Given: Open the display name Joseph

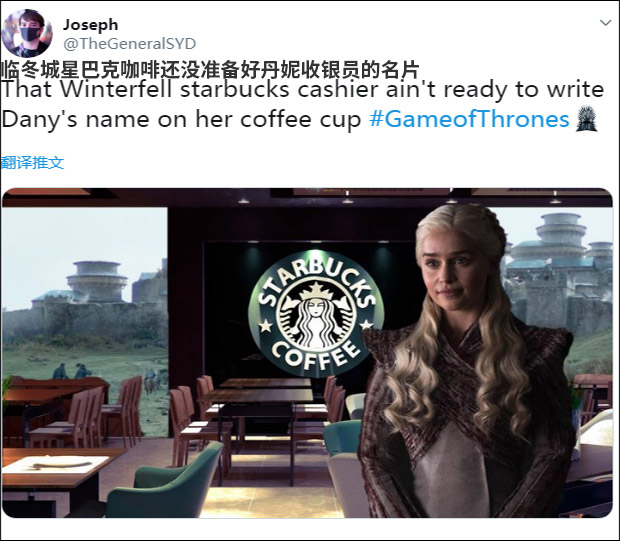Looking at the screenshot, I should pyautogui.click(x=91, y=25).
